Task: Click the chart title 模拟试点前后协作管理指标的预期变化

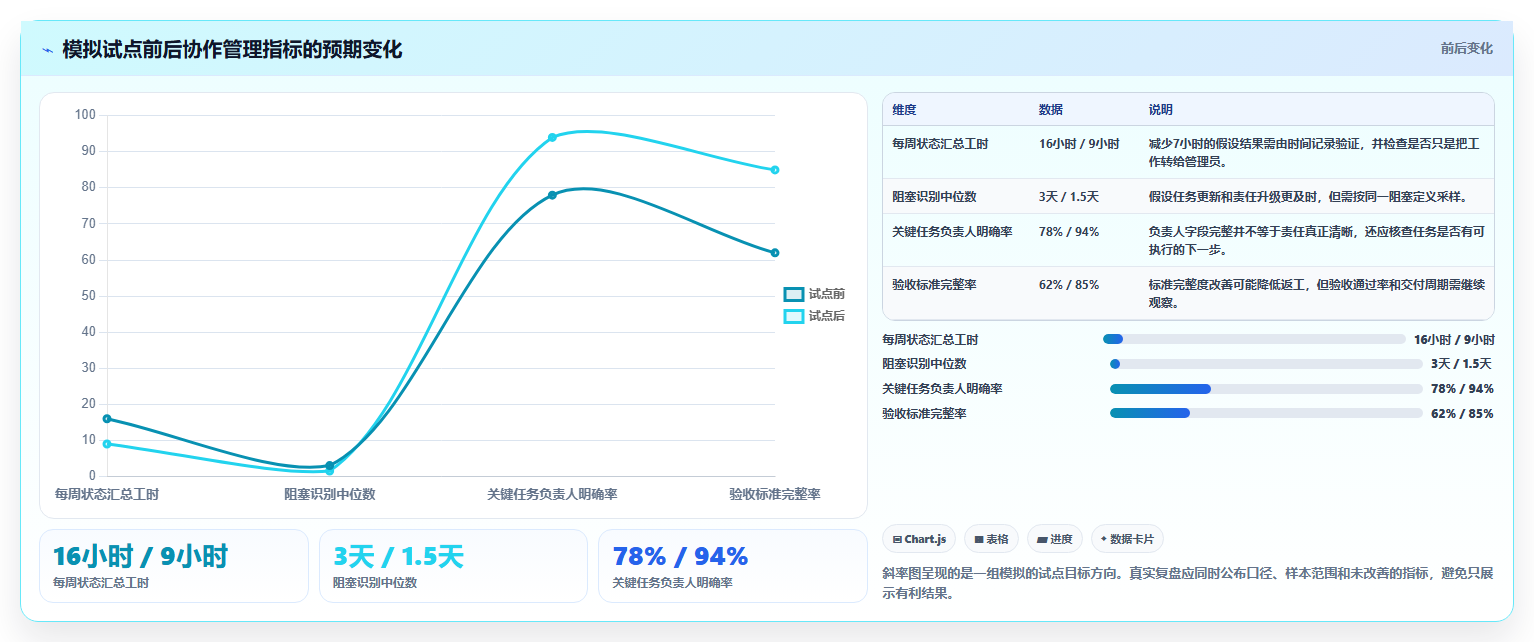Action: [x=232, y=49]
